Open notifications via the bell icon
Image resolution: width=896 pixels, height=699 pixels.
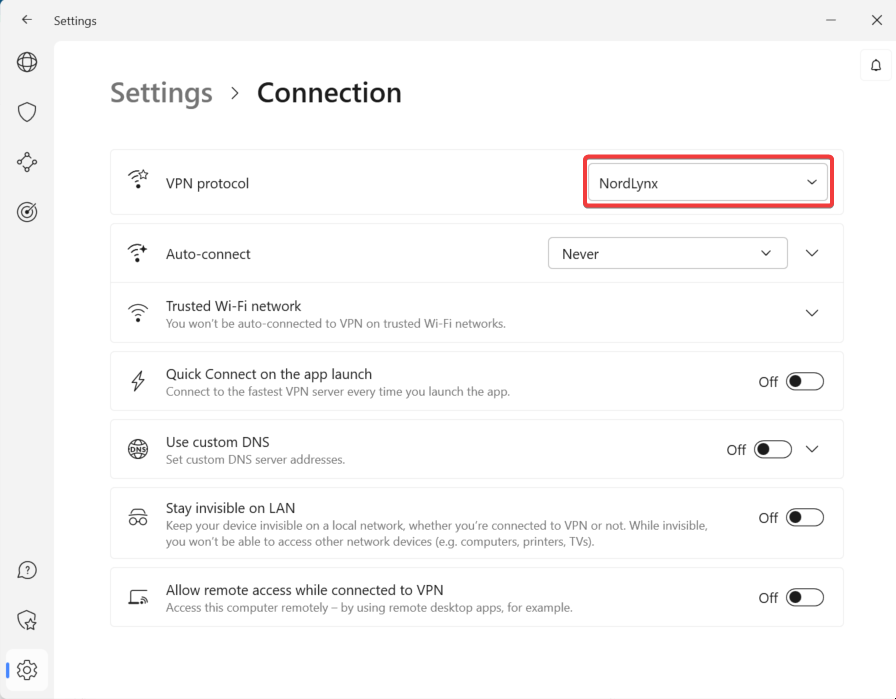click(875, 64)
